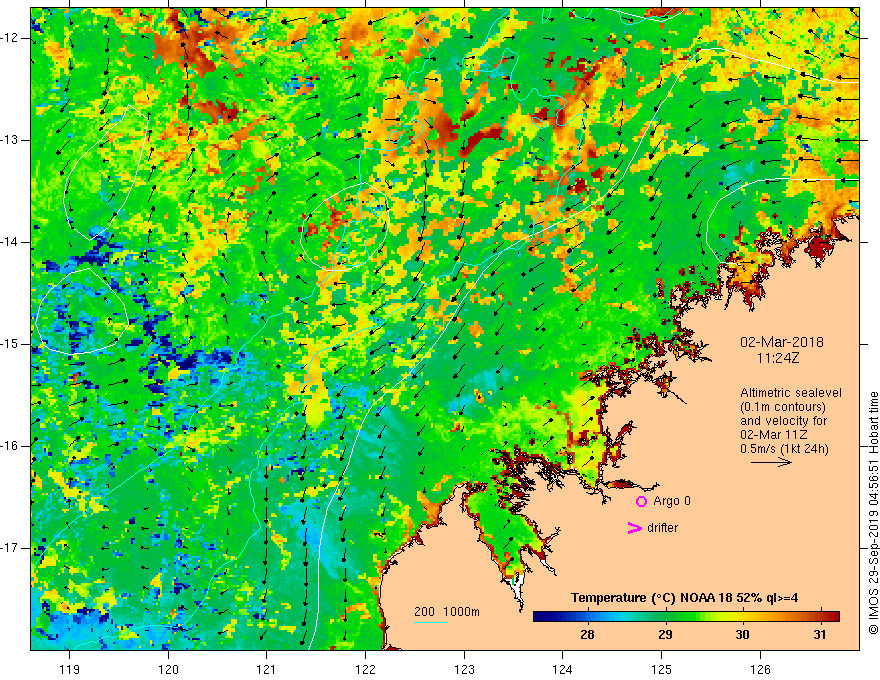Click the magenta drifter arrow symbol

pos(634,528)
